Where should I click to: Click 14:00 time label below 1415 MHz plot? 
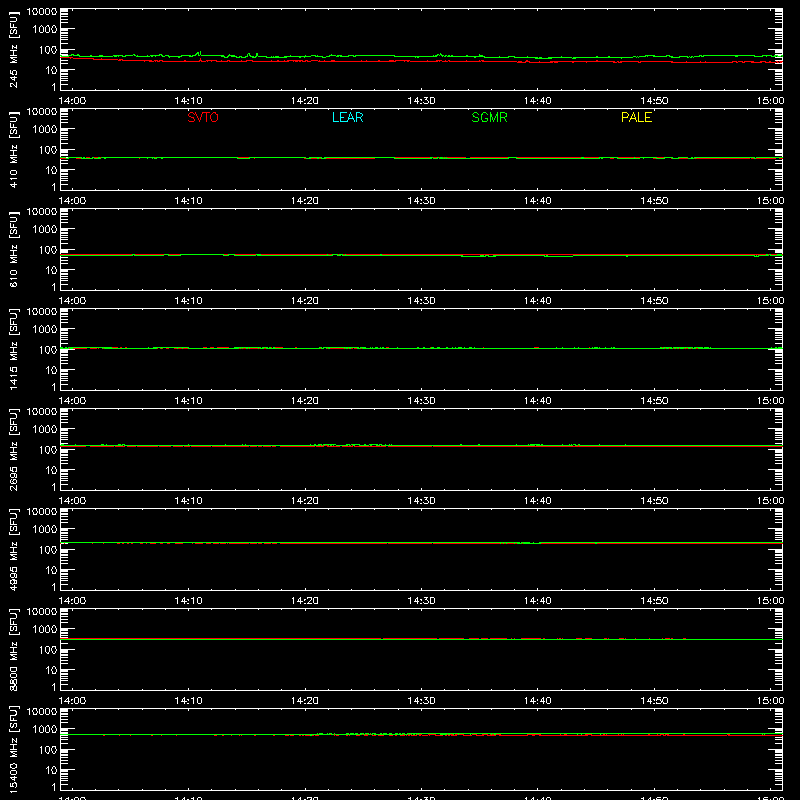point(72,401)
